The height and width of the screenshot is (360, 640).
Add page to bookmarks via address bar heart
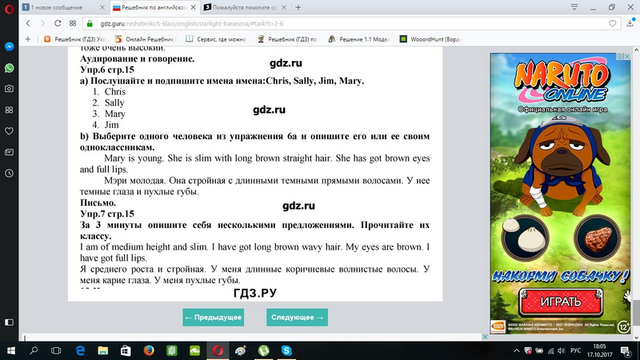tap(612, 24)
